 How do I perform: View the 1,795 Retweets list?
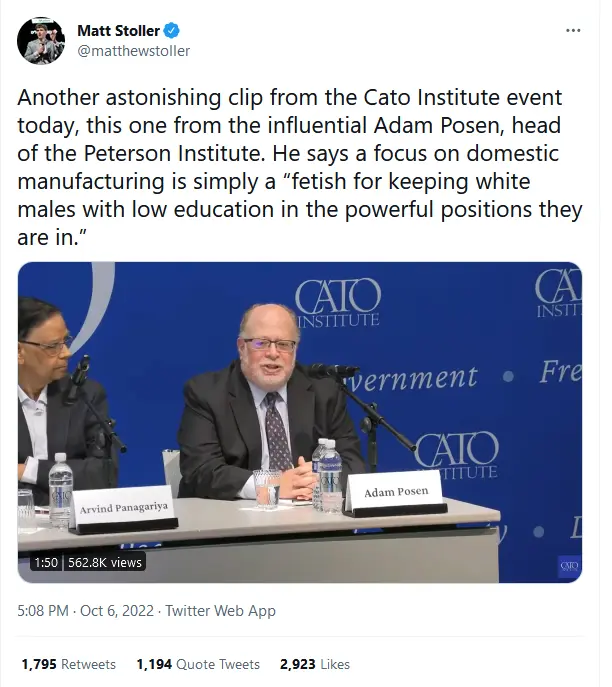click(69, 664)
